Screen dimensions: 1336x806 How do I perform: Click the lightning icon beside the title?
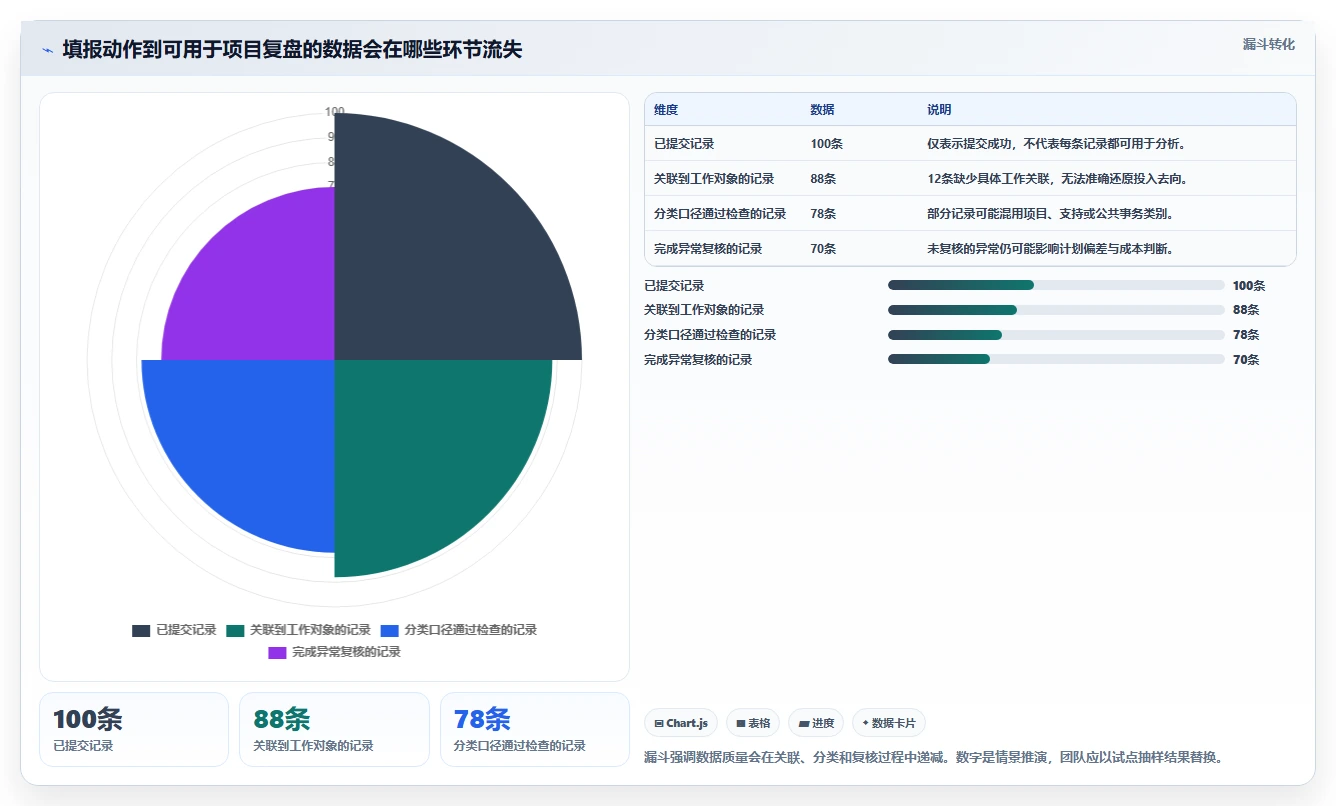click(x=47, y=50)
